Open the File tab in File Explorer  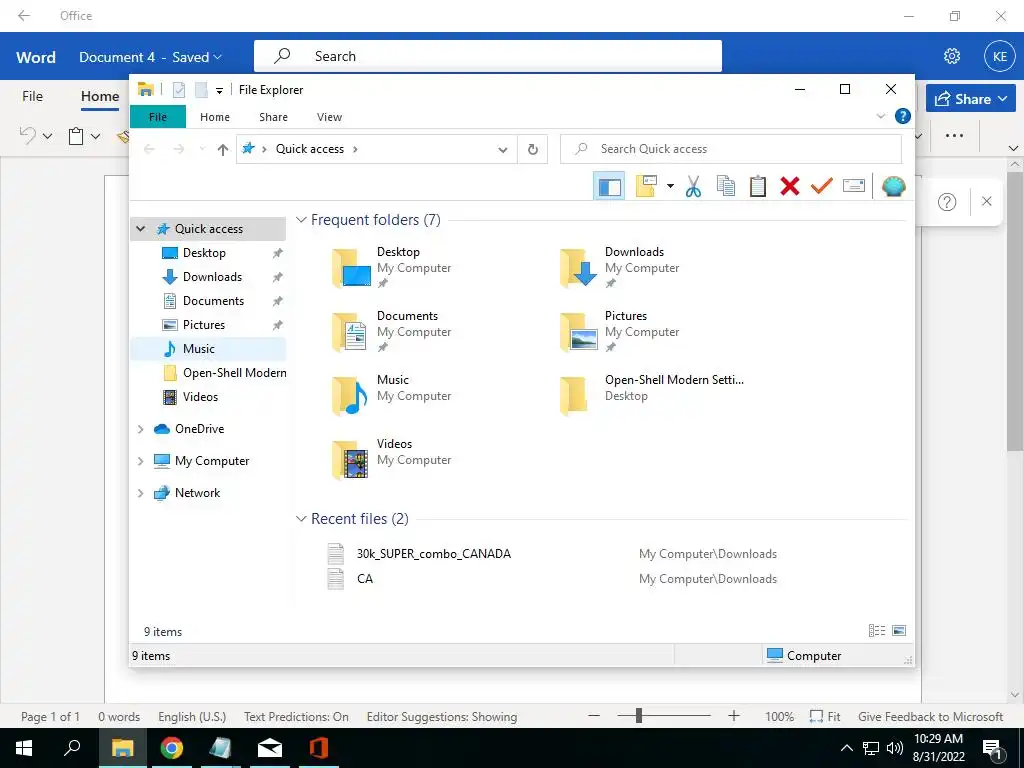pyautogui.click(x=157, y=117)
